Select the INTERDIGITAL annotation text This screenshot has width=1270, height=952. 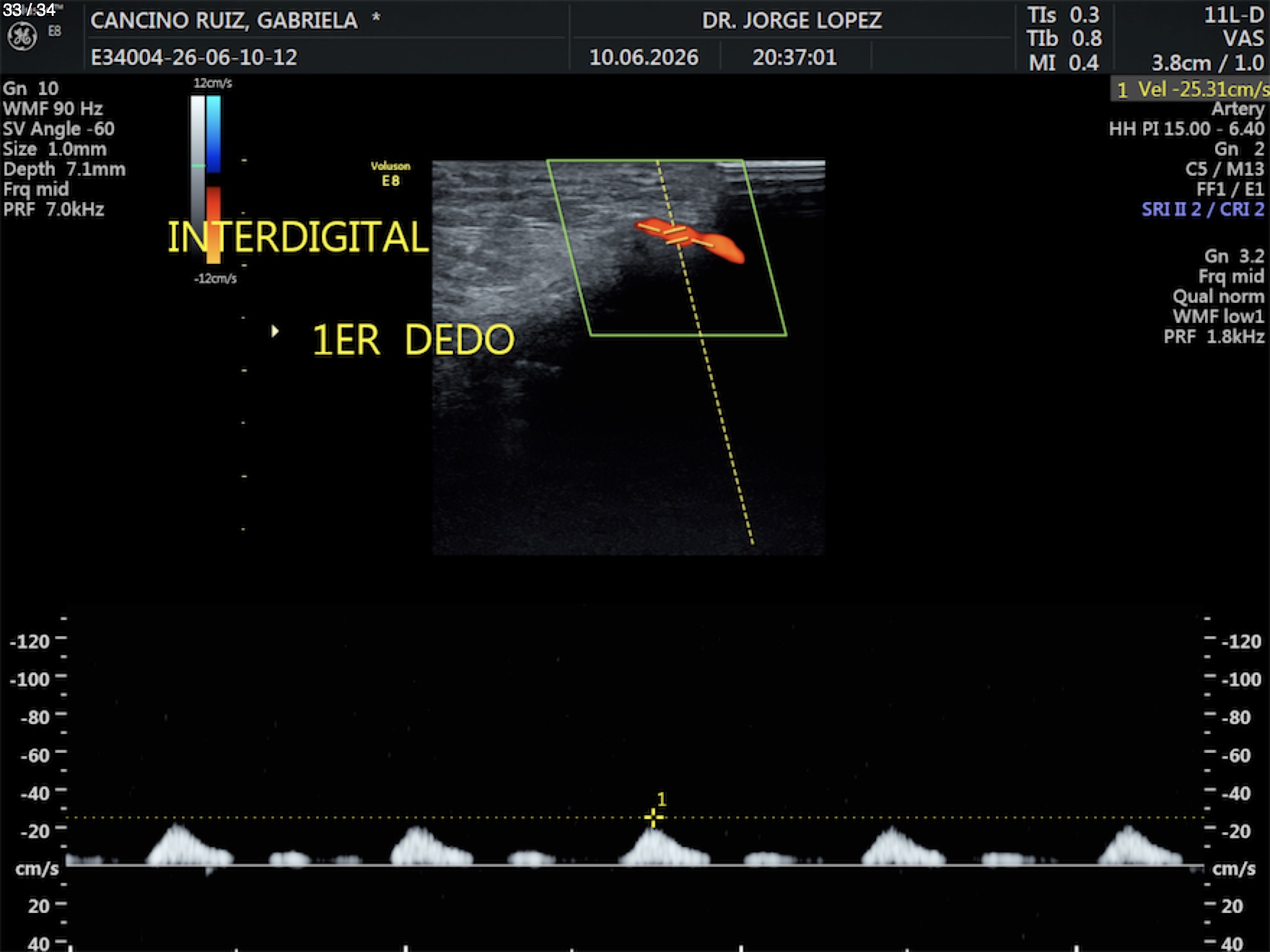(x=298, y=237)
